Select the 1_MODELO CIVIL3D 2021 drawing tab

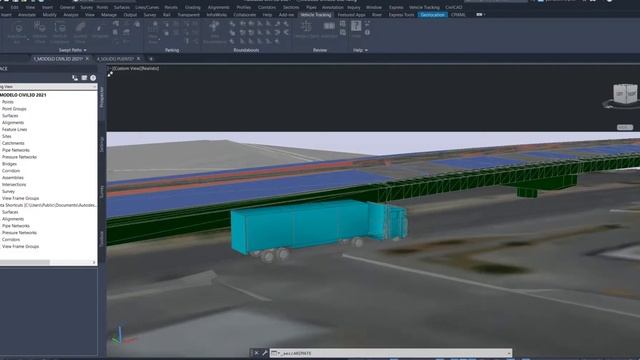coord(58,59)
